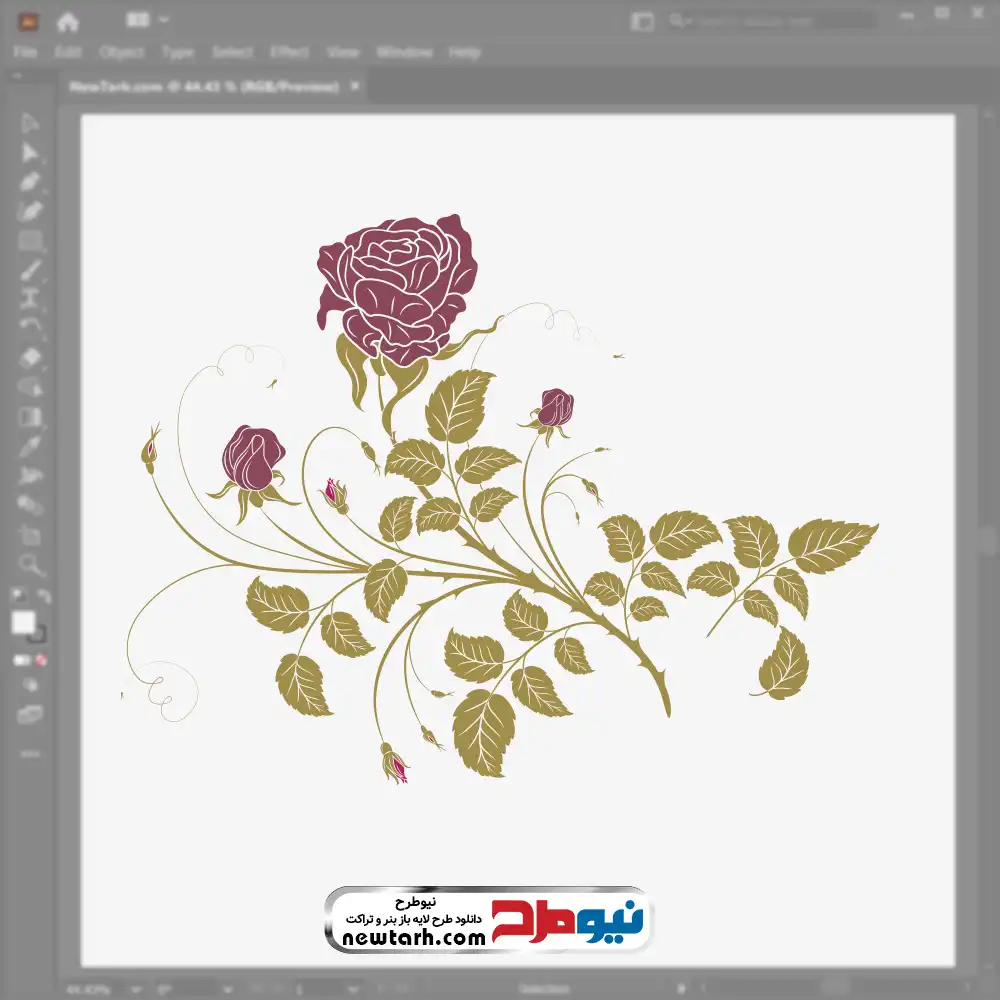Select the Artboard tool

coord(30,535)
